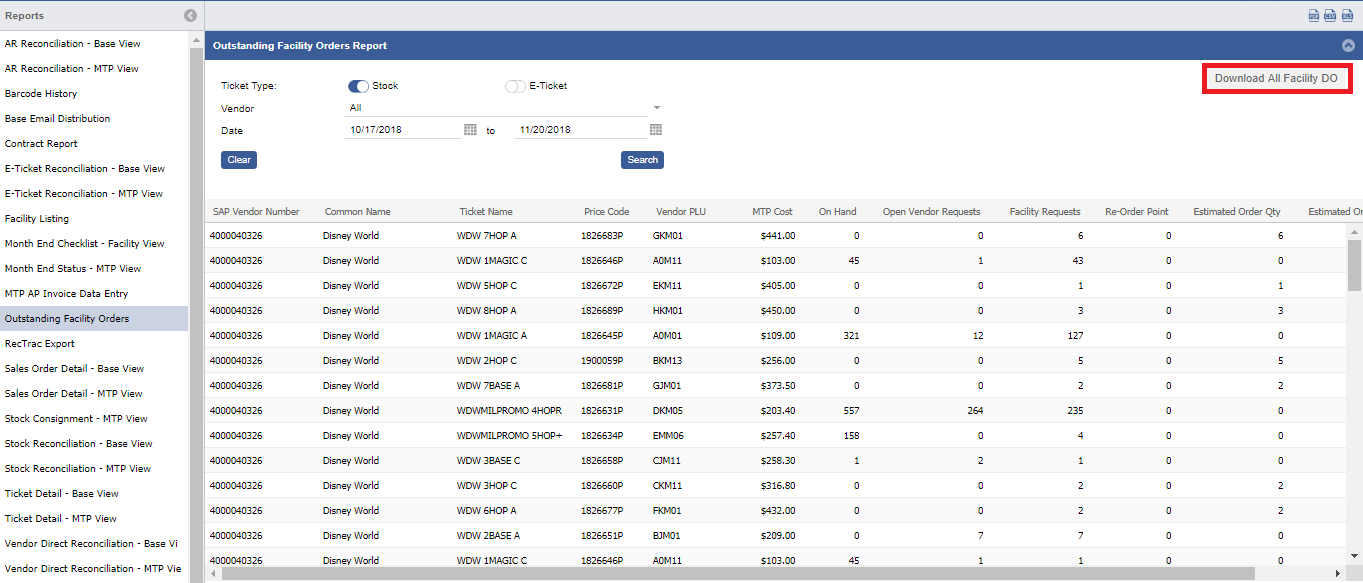Select RecTrac Export in the reports list

(40, 344)
